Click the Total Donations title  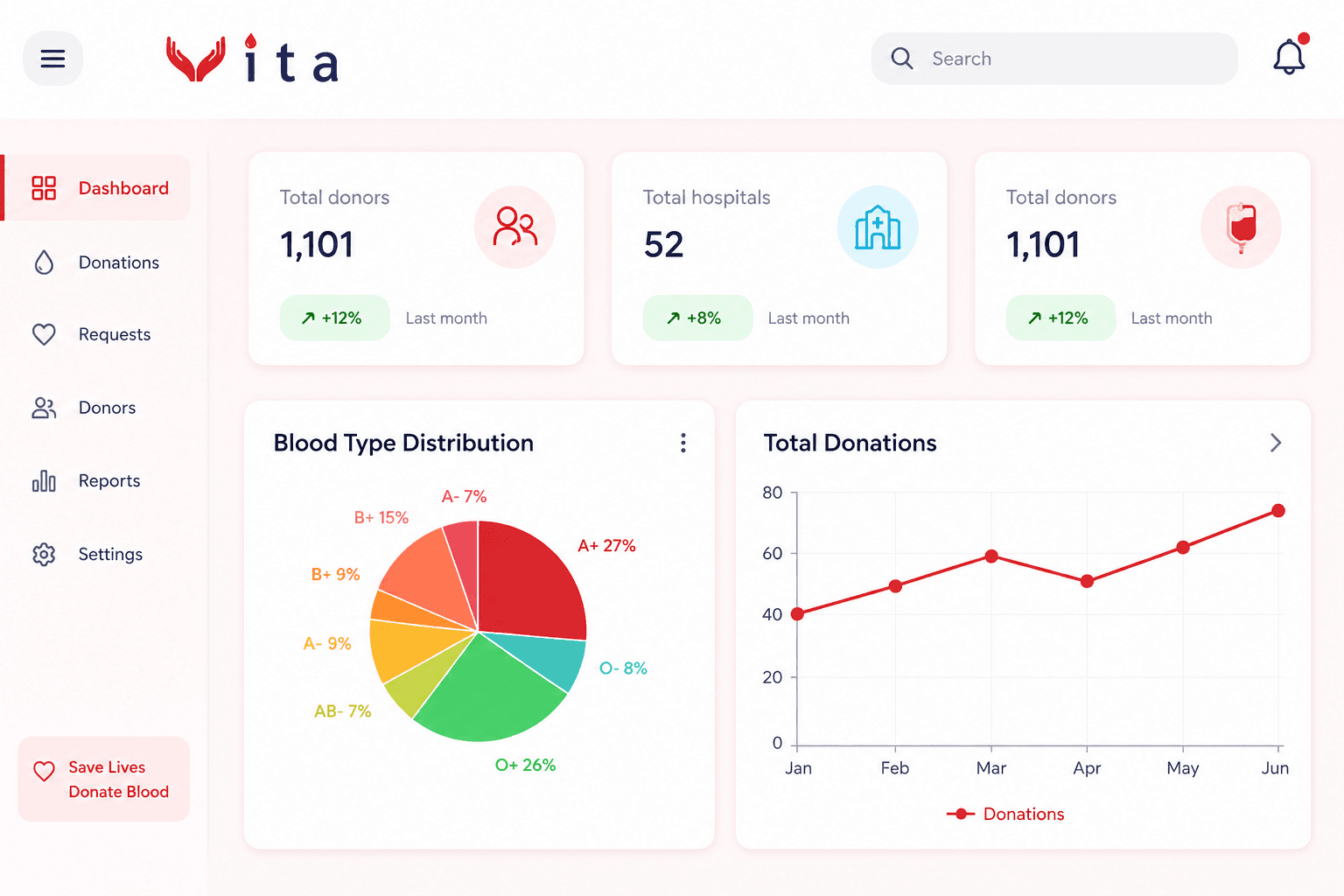[x=850, y=443]
